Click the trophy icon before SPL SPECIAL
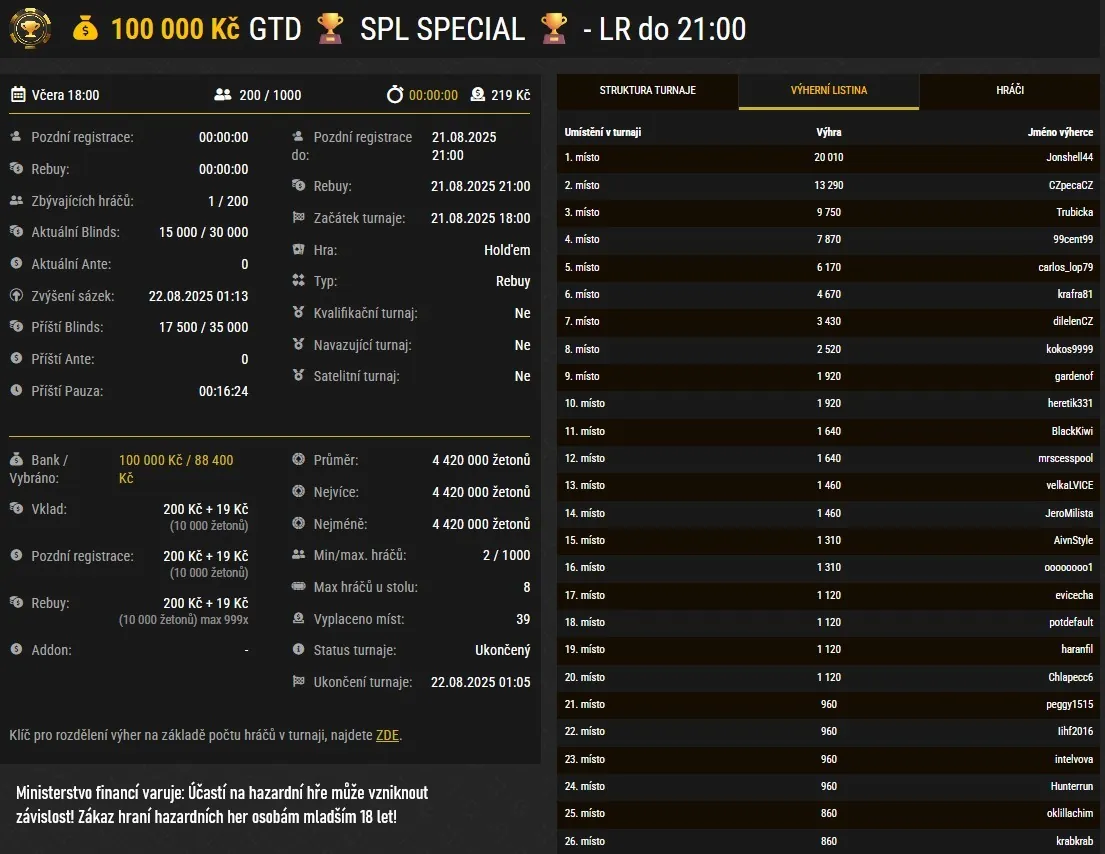 [x=330, y=29]
